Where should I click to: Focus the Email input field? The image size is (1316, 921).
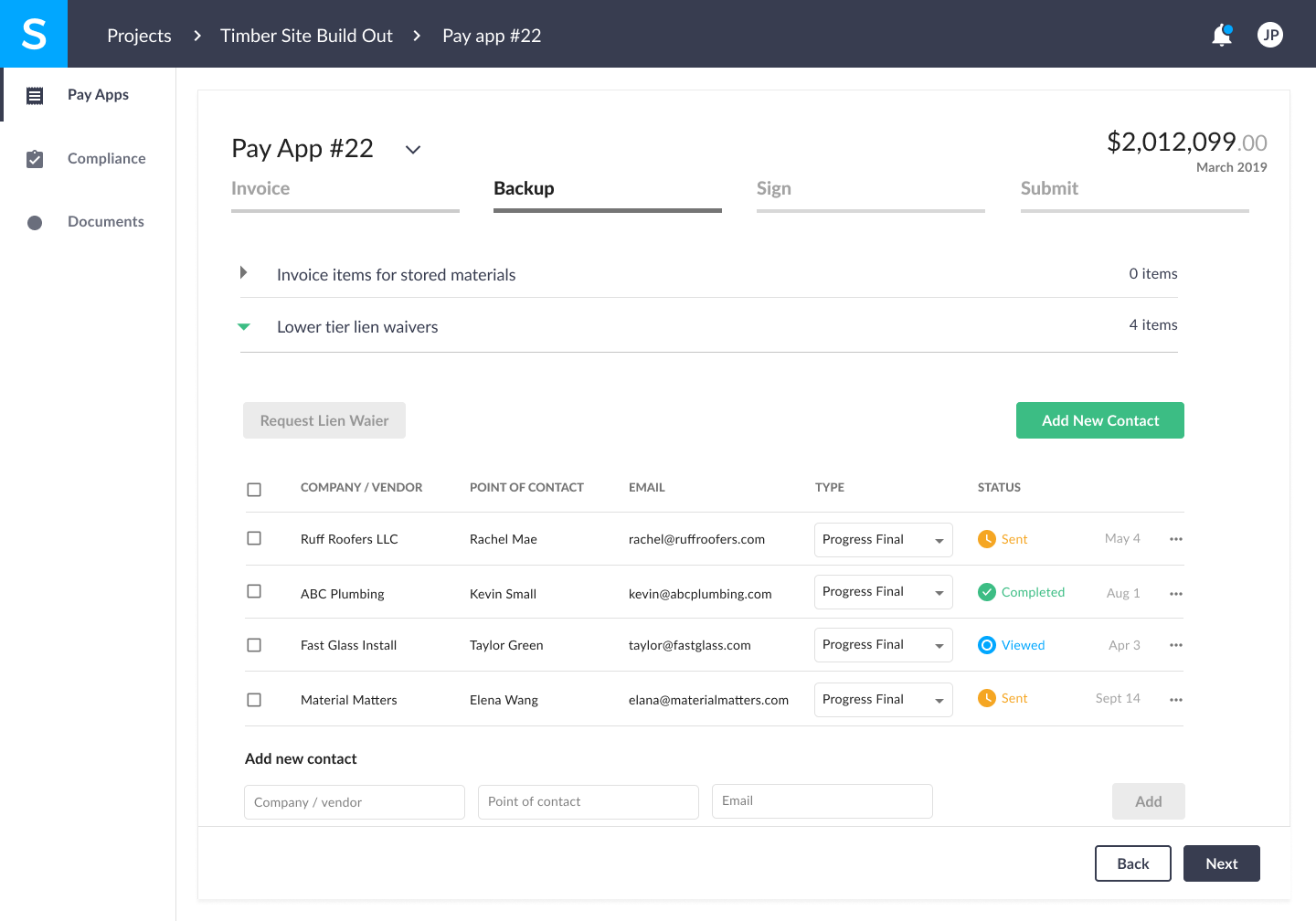pos(822,800)
